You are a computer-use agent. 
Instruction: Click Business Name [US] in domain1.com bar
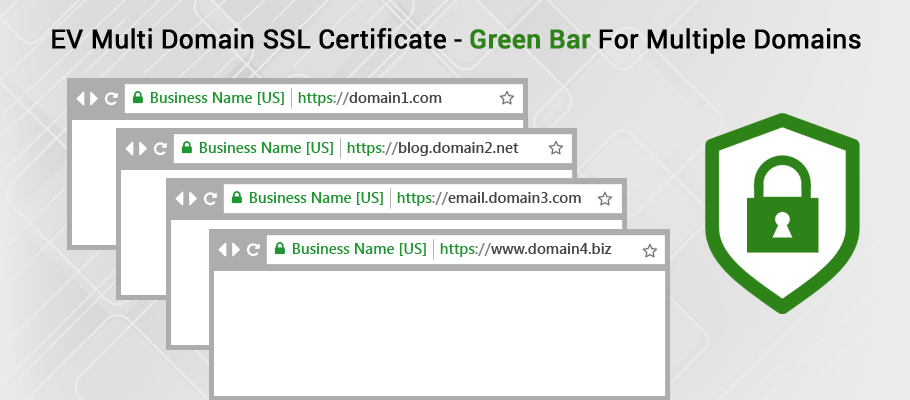[x=217, y=98]
